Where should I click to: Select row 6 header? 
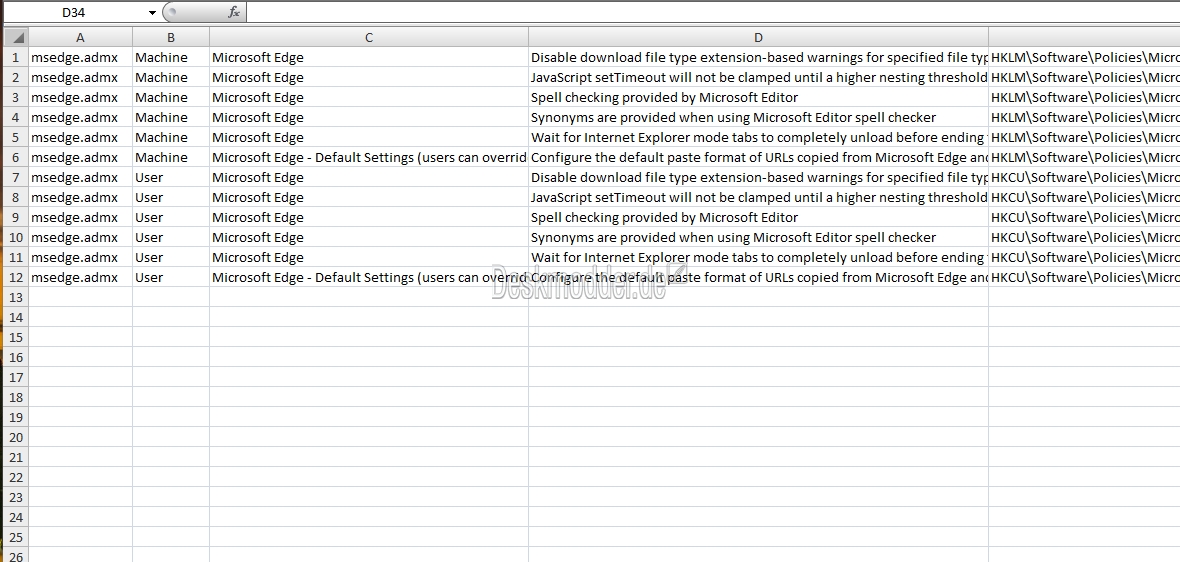coord(16,157)
